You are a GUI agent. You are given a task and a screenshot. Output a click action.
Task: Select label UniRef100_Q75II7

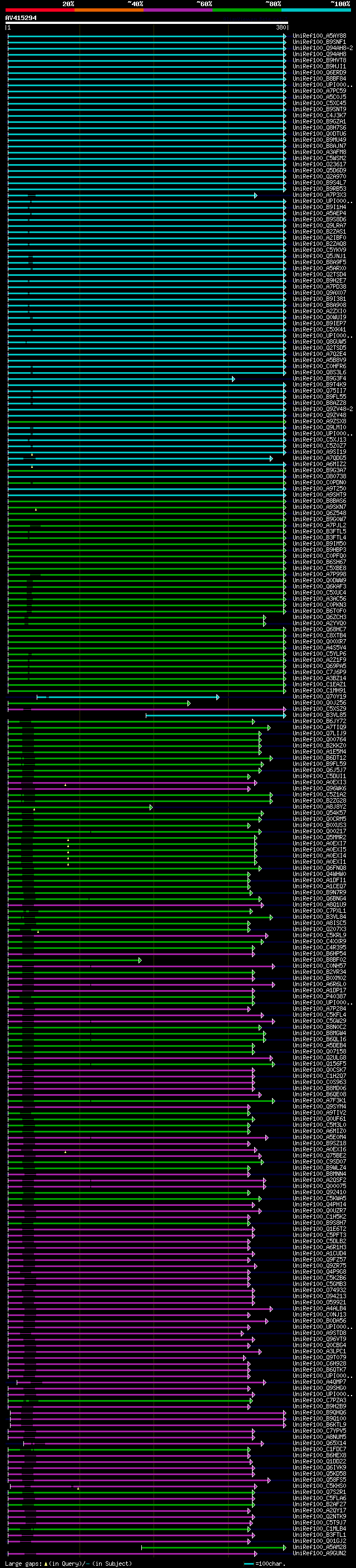click(x=319, y=391)
